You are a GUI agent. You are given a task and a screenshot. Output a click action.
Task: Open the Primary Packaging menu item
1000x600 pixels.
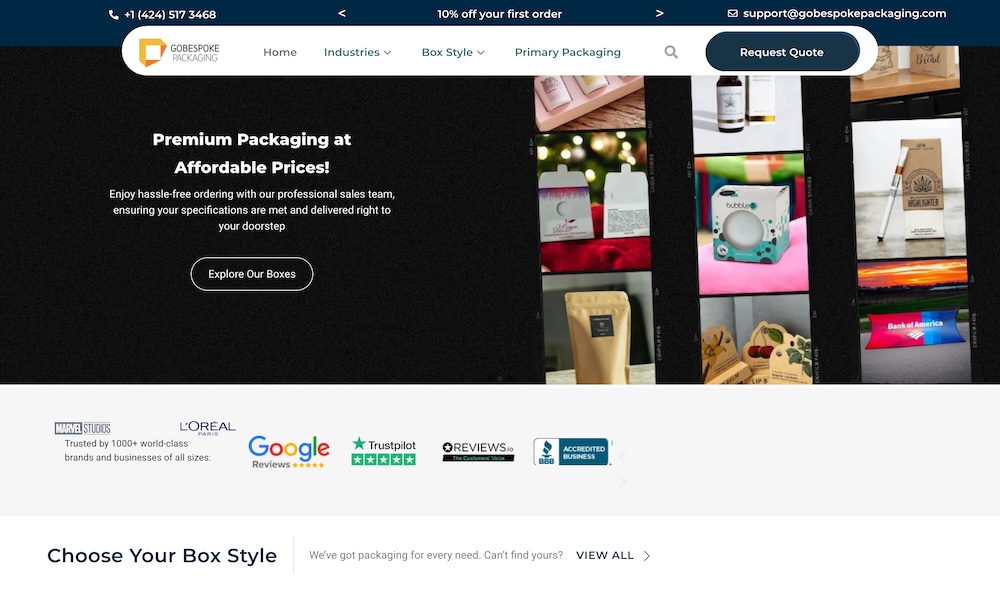[567, 52]
